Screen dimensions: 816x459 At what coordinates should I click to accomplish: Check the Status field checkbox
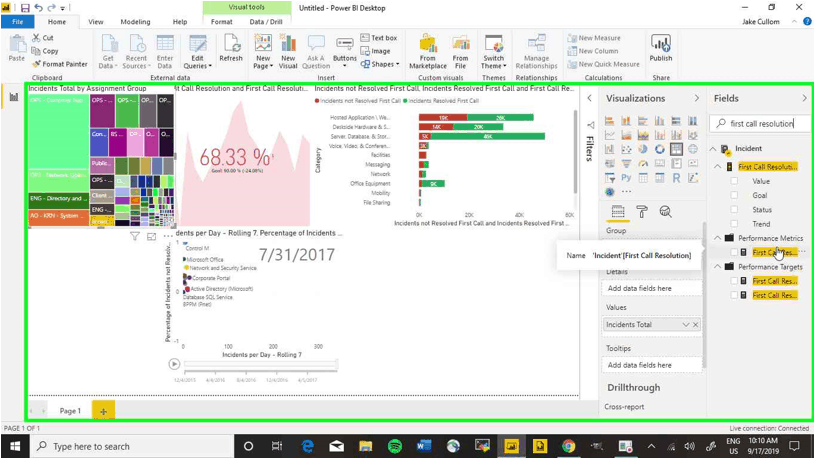[x=734, y=210]
